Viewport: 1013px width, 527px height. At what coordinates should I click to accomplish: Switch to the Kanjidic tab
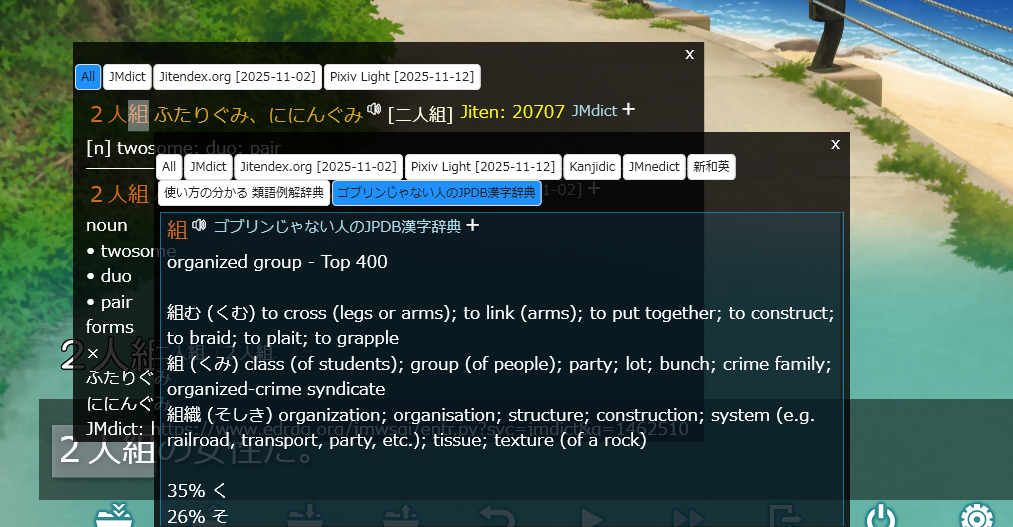tap(592, 167)
